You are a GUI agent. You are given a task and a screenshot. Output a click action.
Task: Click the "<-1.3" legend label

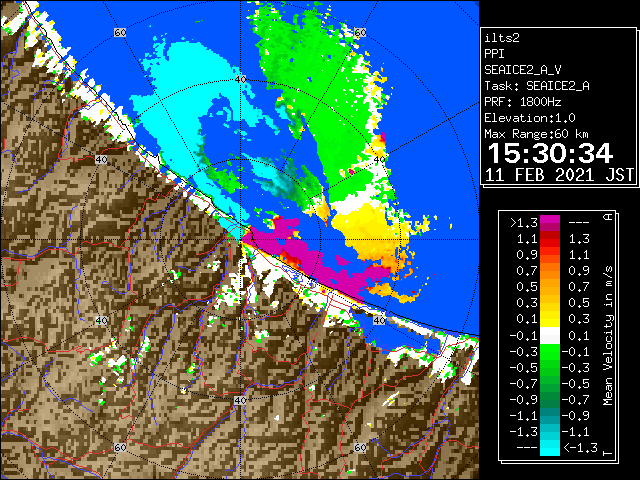(x=580, y=447)
